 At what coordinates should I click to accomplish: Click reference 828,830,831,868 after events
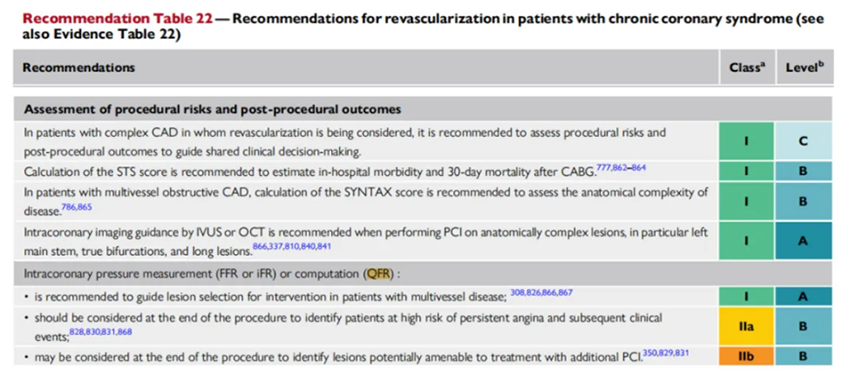pyautogui.click(x=100, y=331)
